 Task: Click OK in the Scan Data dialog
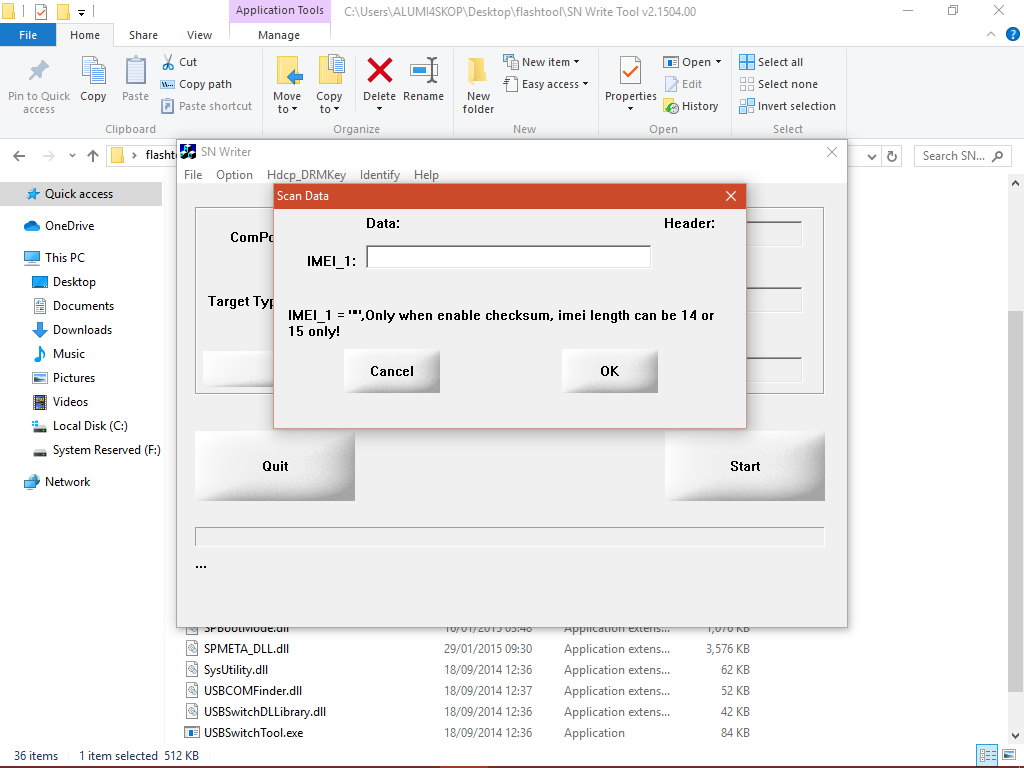click(609, 371)
